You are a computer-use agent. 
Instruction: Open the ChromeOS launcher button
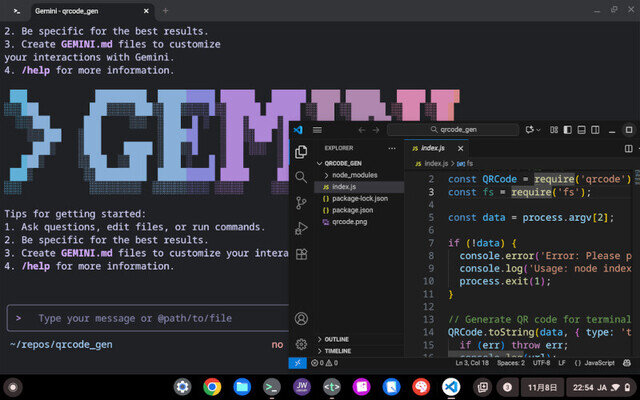(x=13, y=387)
